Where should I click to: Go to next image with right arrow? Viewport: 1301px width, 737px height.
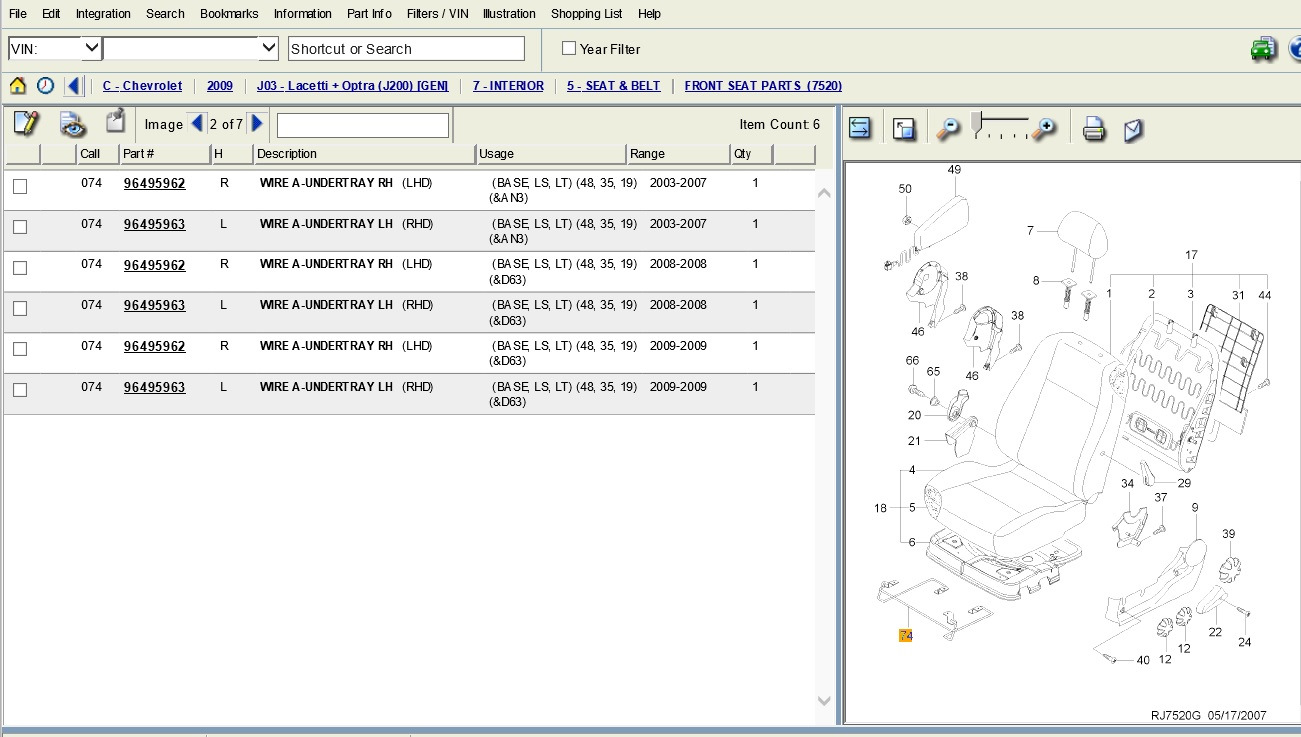point(257,124)
